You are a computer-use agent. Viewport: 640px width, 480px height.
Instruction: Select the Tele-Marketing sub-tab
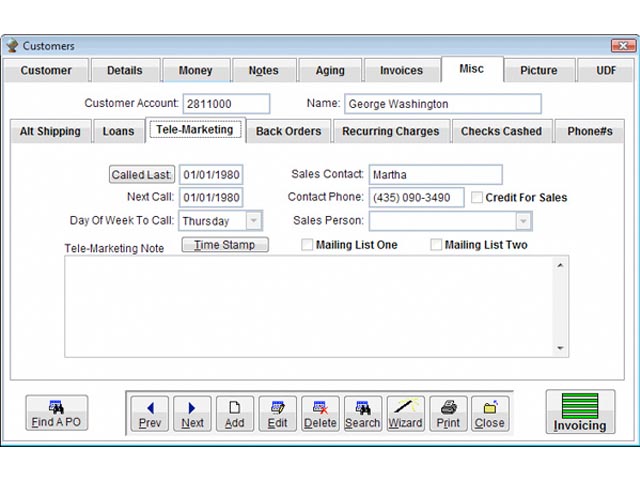coord(195,130)
